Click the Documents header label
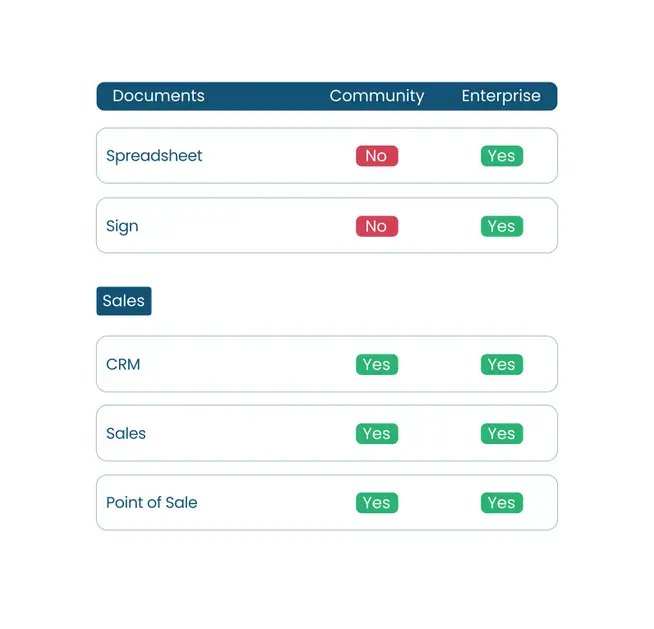Image resolution: width=654 pixels, height=629 pixels. coord(158,96)
